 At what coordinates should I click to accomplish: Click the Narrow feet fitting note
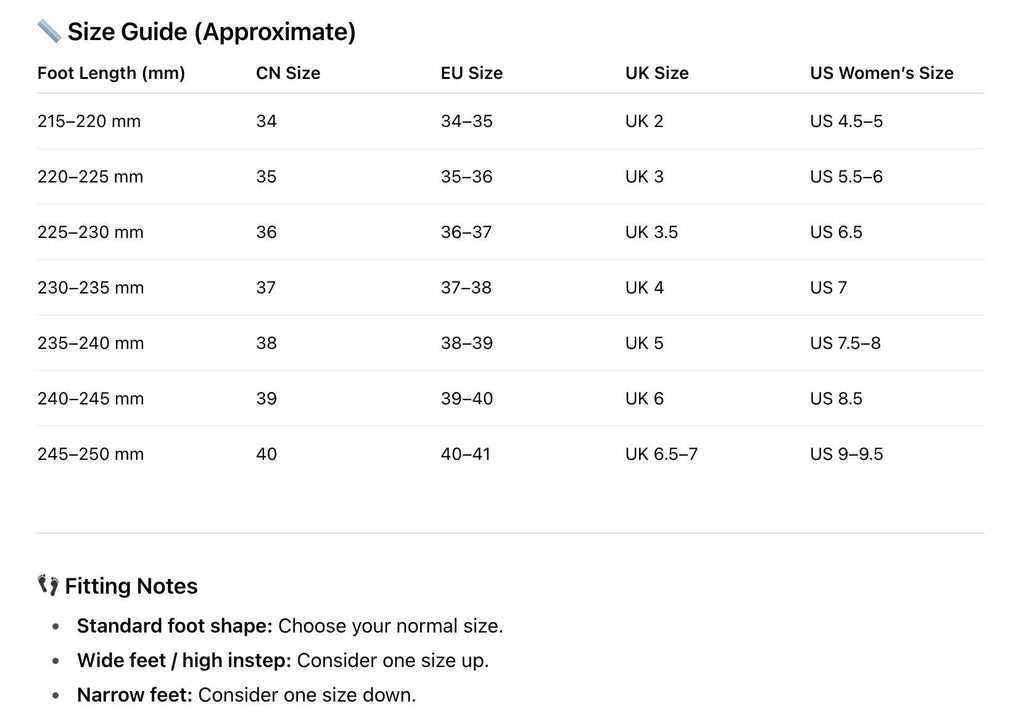click(246, 694)
